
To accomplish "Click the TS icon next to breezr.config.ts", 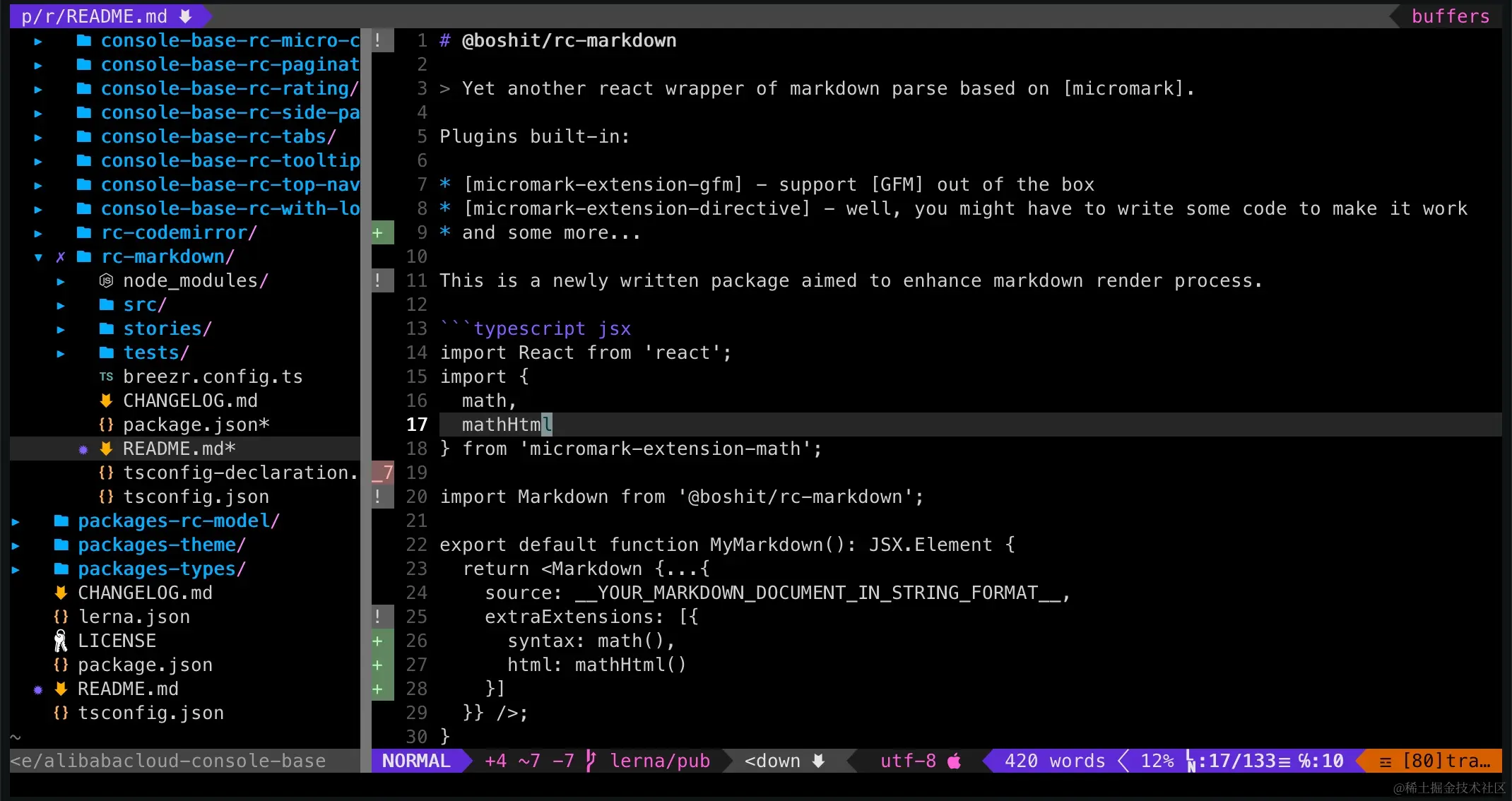I will point(106,376).
